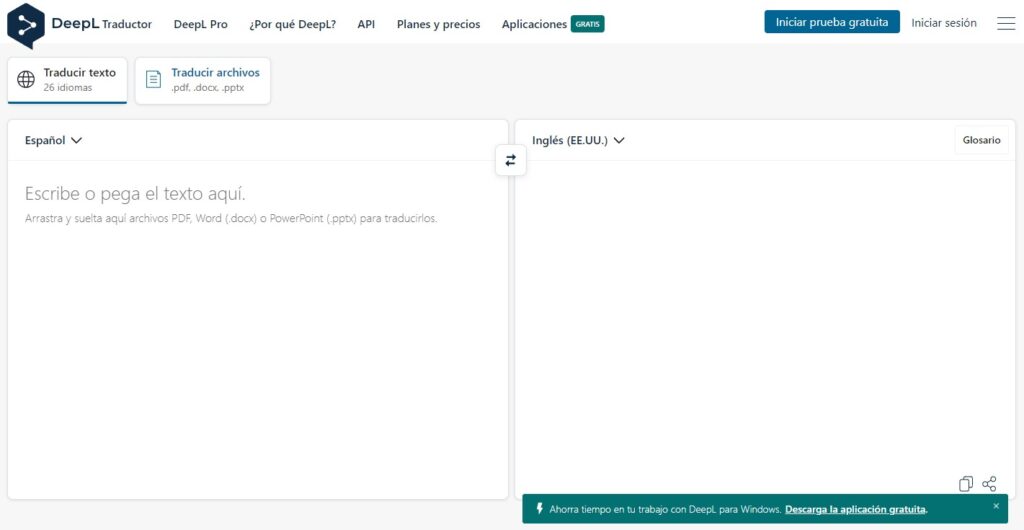Image resolution: width=1024 pixels, height=530 pixels.
Task: Click the DeepL logo icon
Action: [x=26, y=25]
